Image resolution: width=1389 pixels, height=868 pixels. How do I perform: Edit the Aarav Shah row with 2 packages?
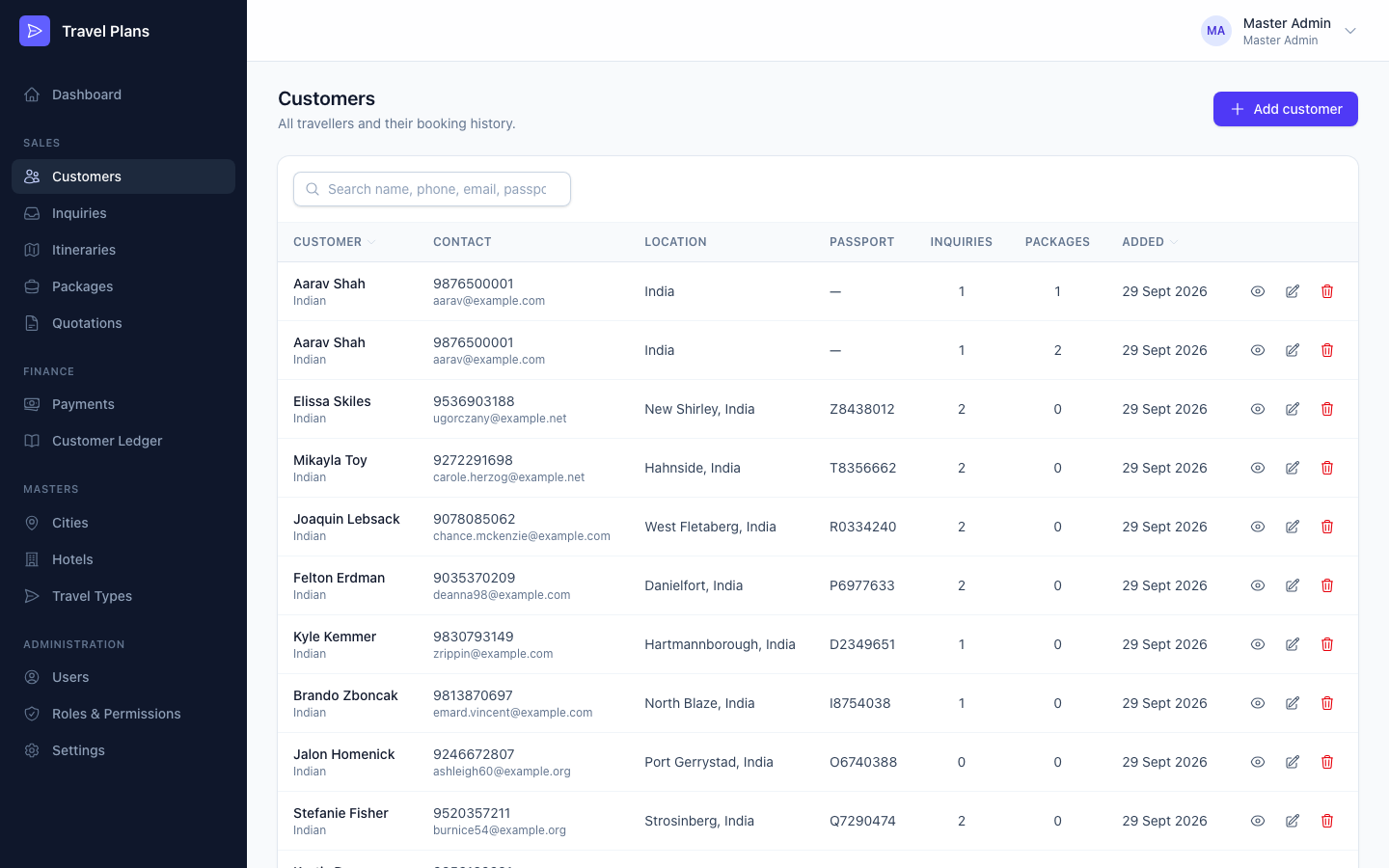(x=1293, y=350)
